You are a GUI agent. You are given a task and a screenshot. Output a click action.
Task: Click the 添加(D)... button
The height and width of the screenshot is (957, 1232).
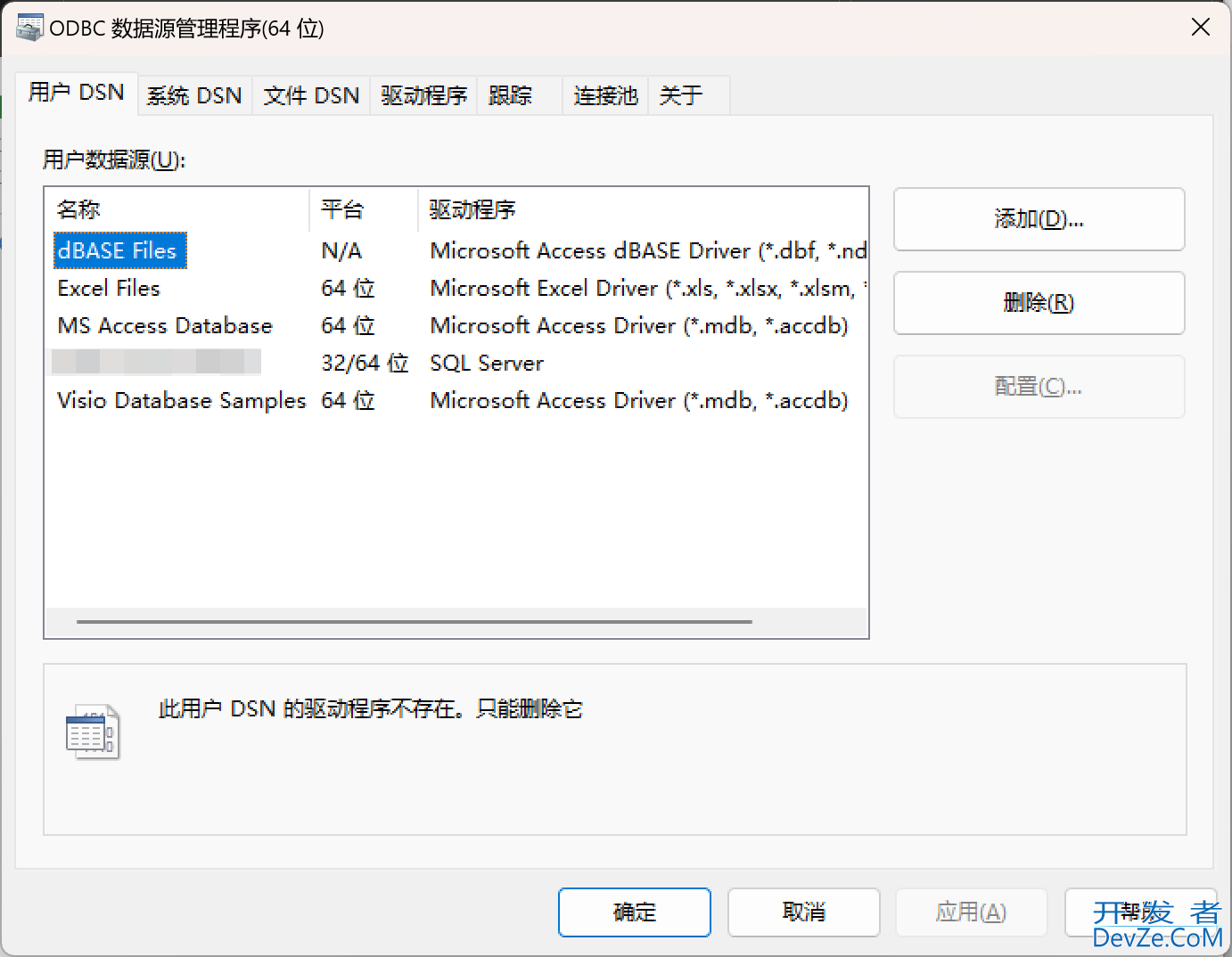(x=1039, y=219)
